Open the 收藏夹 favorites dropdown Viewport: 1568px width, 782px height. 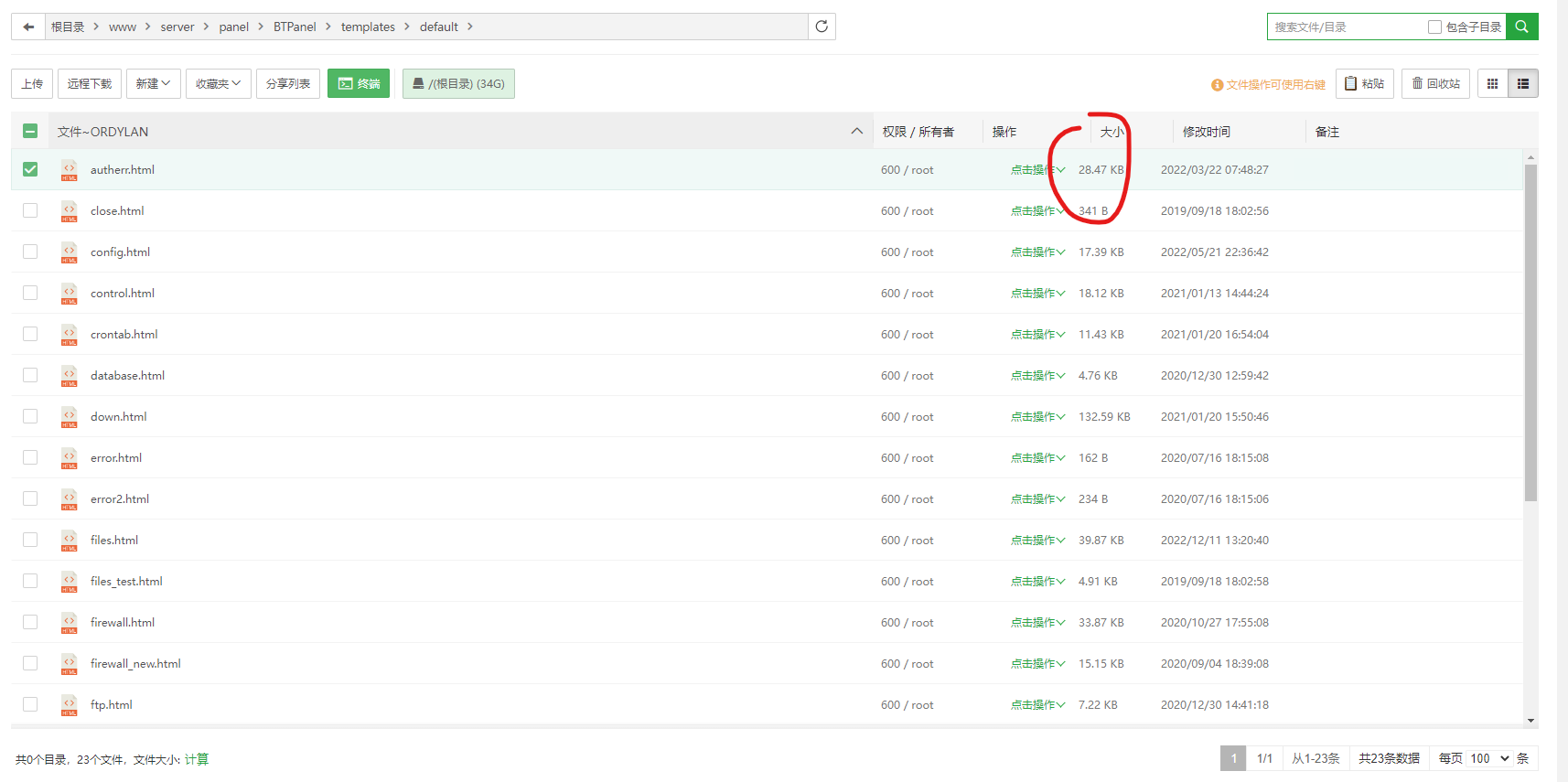coord(219,83)
